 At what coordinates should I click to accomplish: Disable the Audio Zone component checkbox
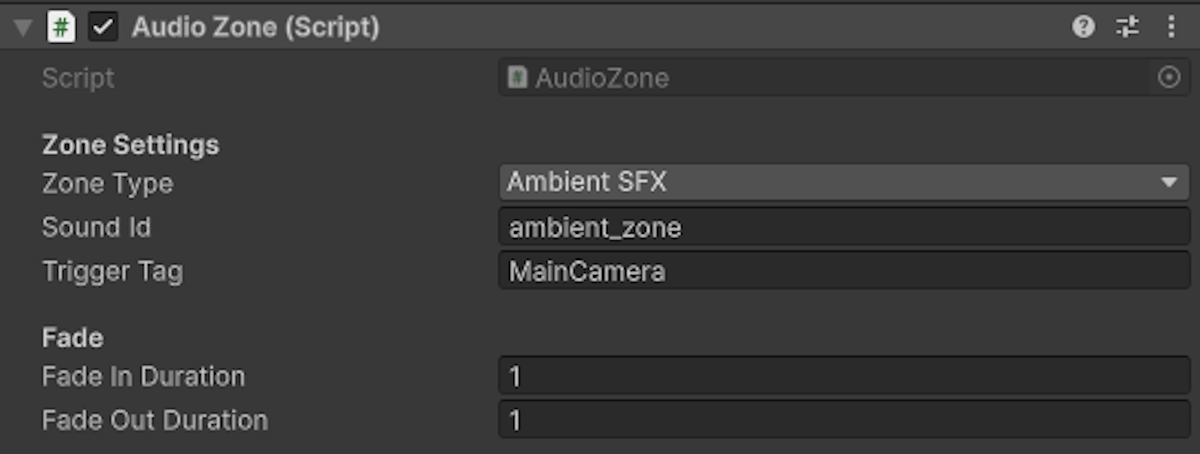point(103,27)
